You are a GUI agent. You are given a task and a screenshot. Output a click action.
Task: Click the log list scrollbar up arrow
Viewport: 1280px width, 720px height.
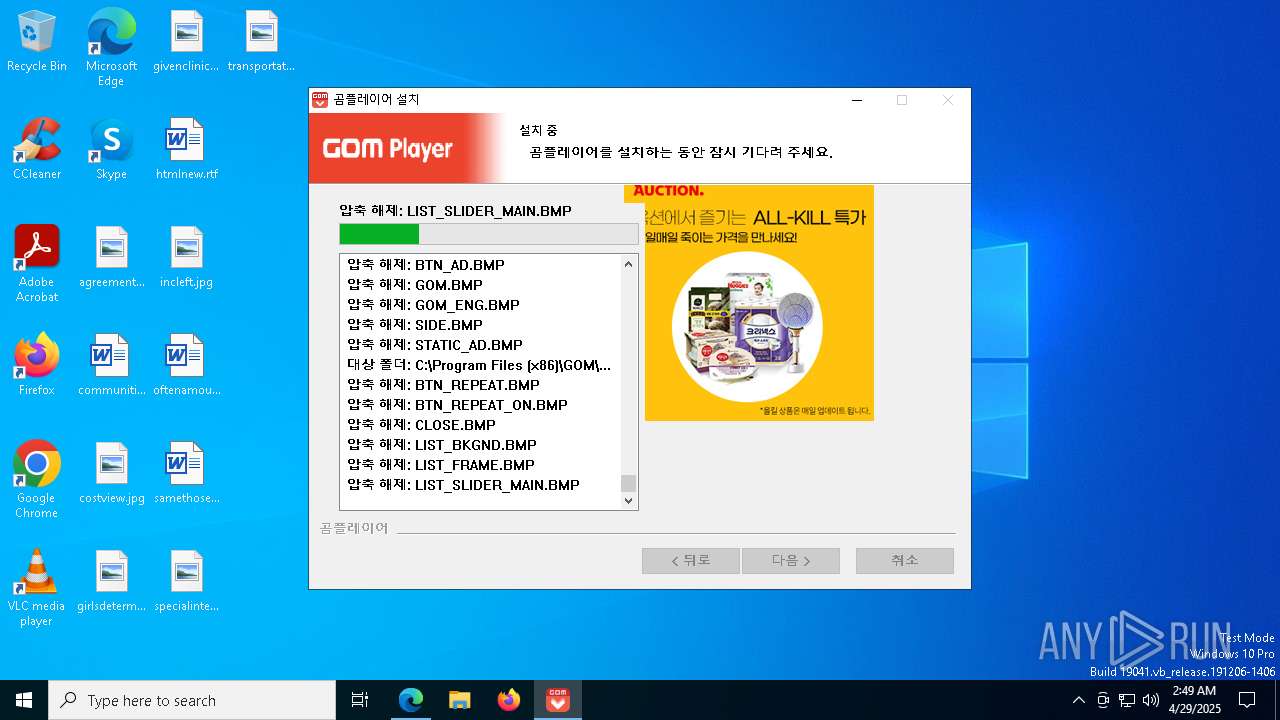click(x=628, y=264)
